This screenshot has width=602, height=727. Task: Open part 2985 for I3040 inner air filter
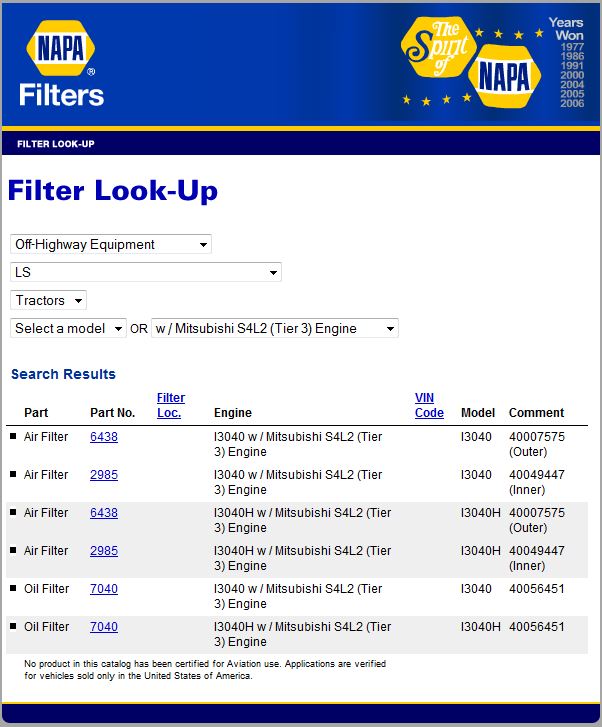click(104, 475)
